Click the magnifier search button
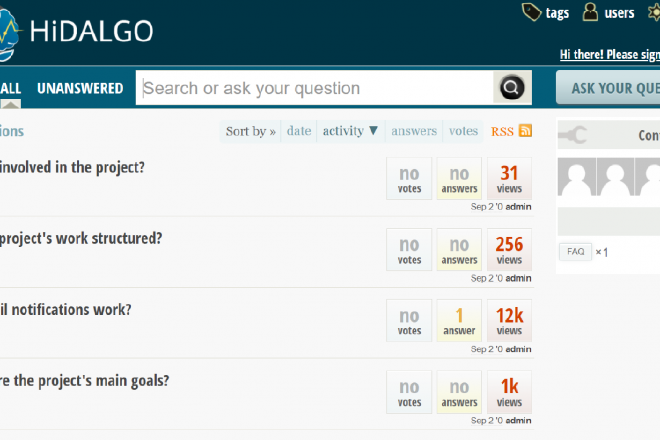 511,88
